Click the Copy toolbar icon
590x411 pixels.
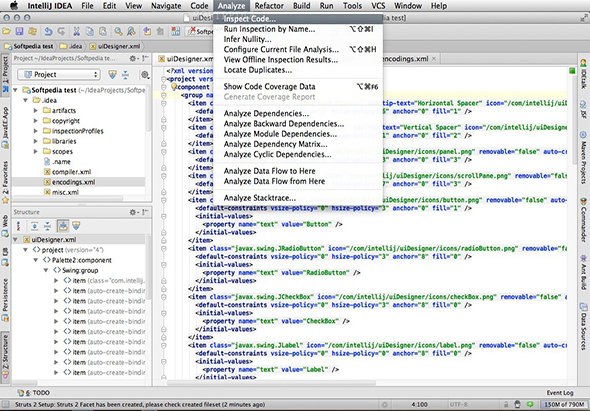(x=90, y=32)
